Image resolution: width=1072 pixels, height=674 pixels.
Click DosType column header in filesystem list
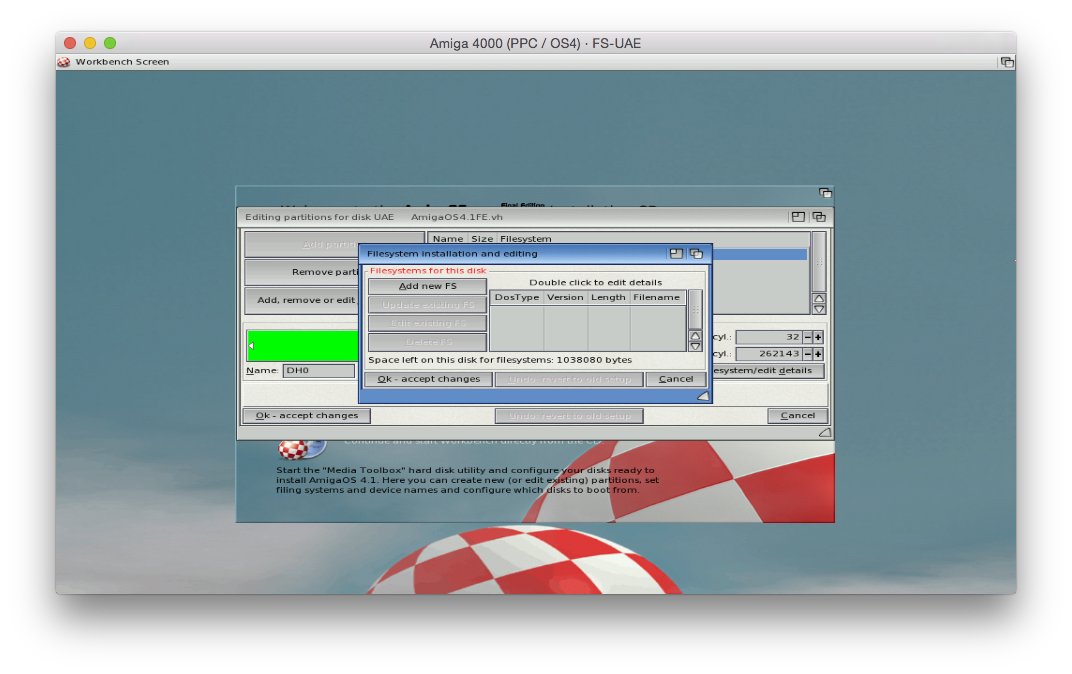517,297
